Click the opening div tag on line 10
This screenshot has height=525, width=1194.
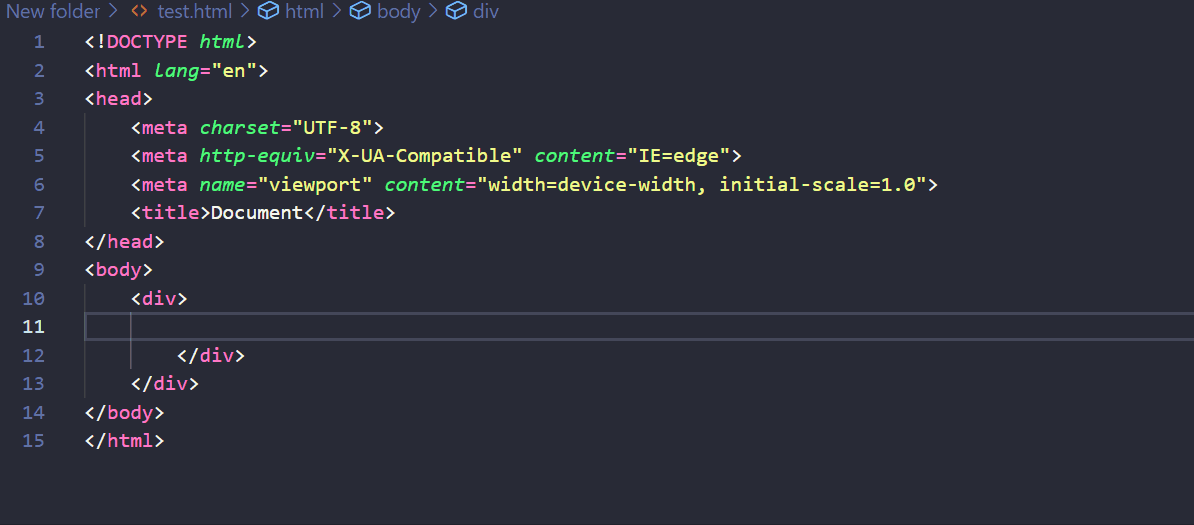click(x=159, y=299)
